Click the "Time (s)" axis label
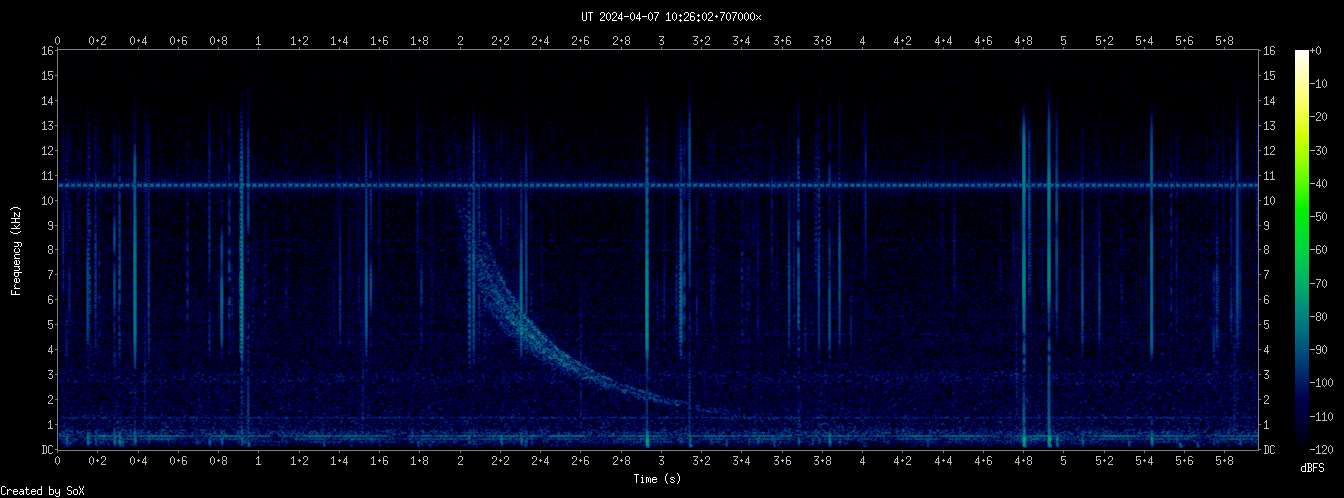This screenshot has width=1344, height=498. (658, 480)
